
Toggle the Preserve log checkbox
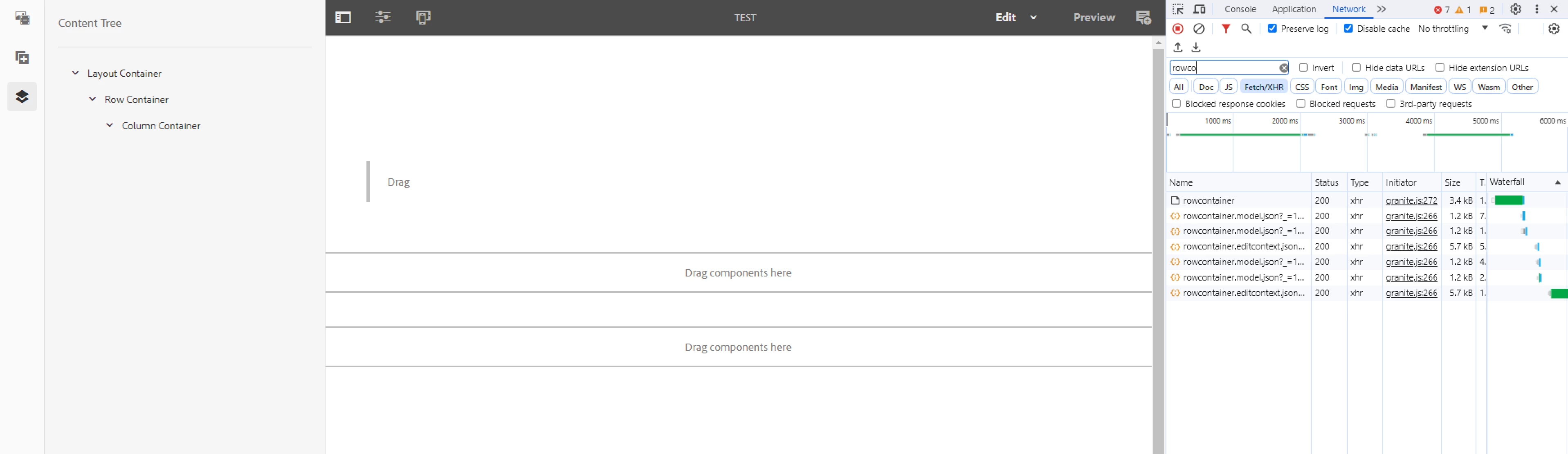pyautogui.click(x=1272, y=29)
